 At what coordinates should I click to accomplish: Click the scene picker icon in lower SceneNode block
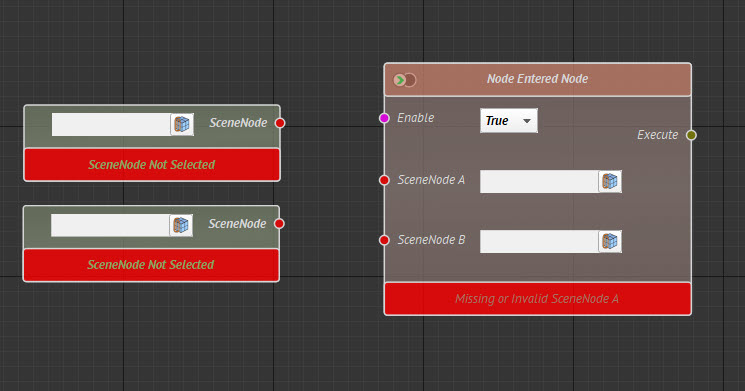point(181,225)
